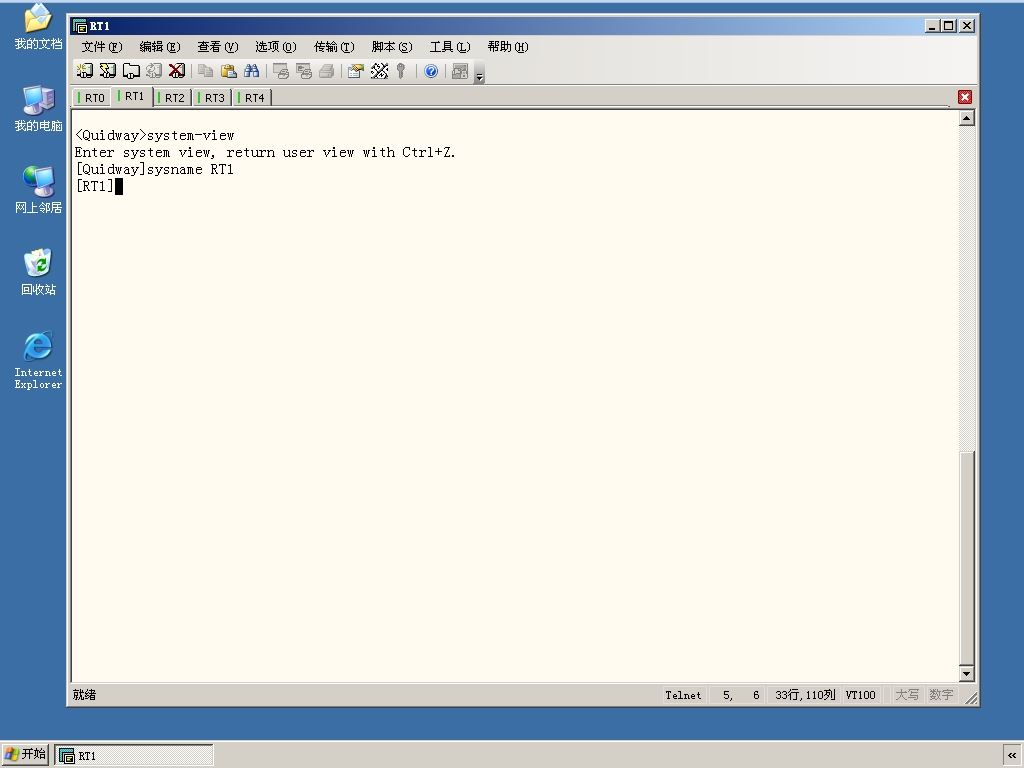This screenshot has width=1024, height=768.
Task: Click the Connect toolbar icon
Action: pos(84,71)
